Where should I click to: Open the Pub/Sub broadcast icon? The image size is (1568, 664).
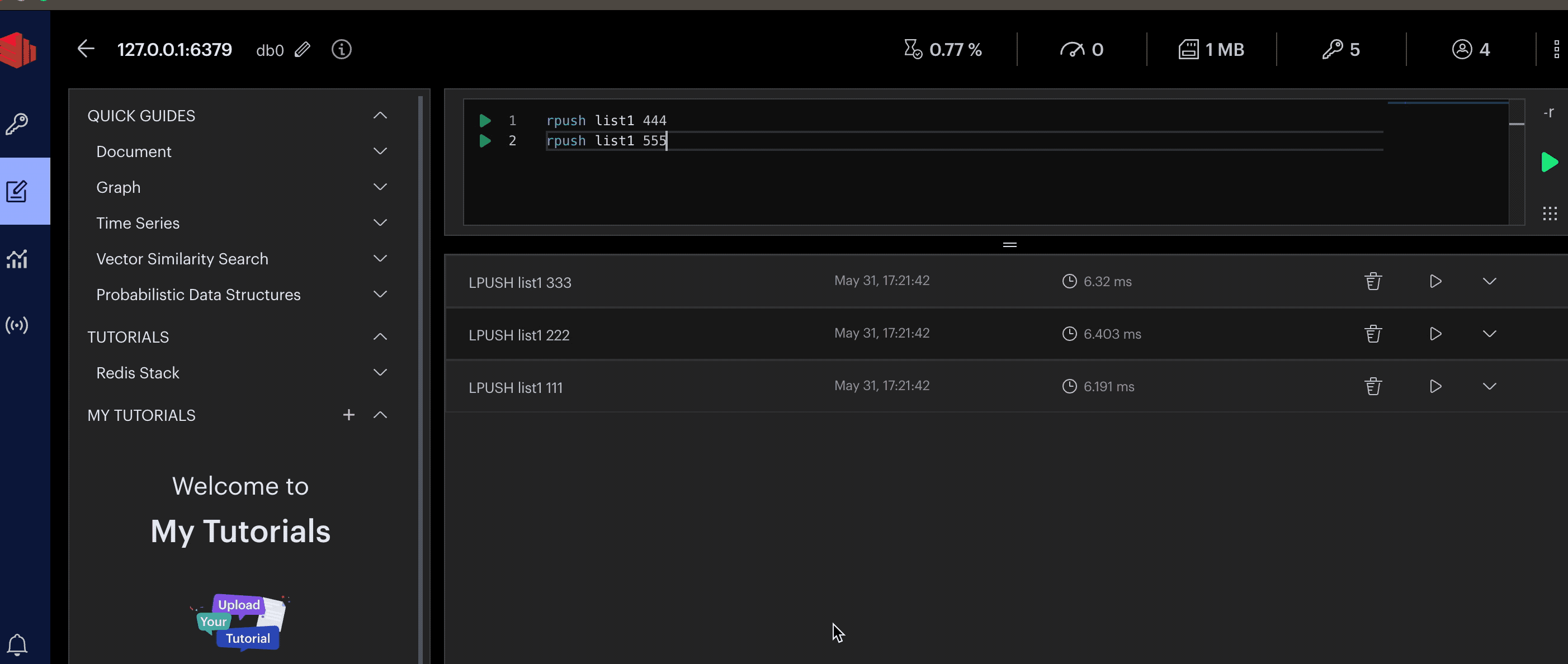(x=17, y=325)
